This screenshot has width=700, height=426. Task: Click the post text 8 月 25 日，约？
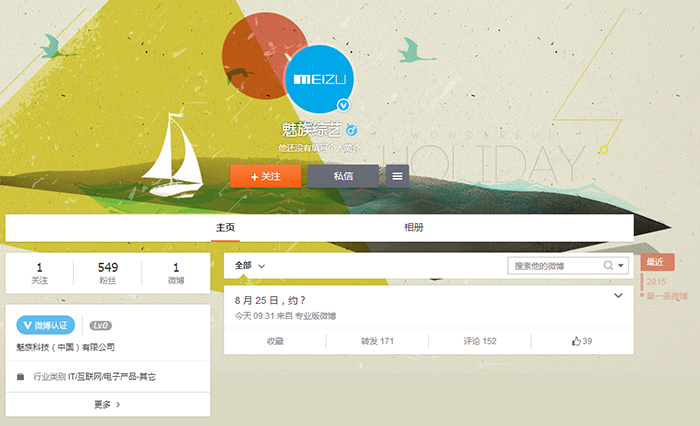[270, 301]
